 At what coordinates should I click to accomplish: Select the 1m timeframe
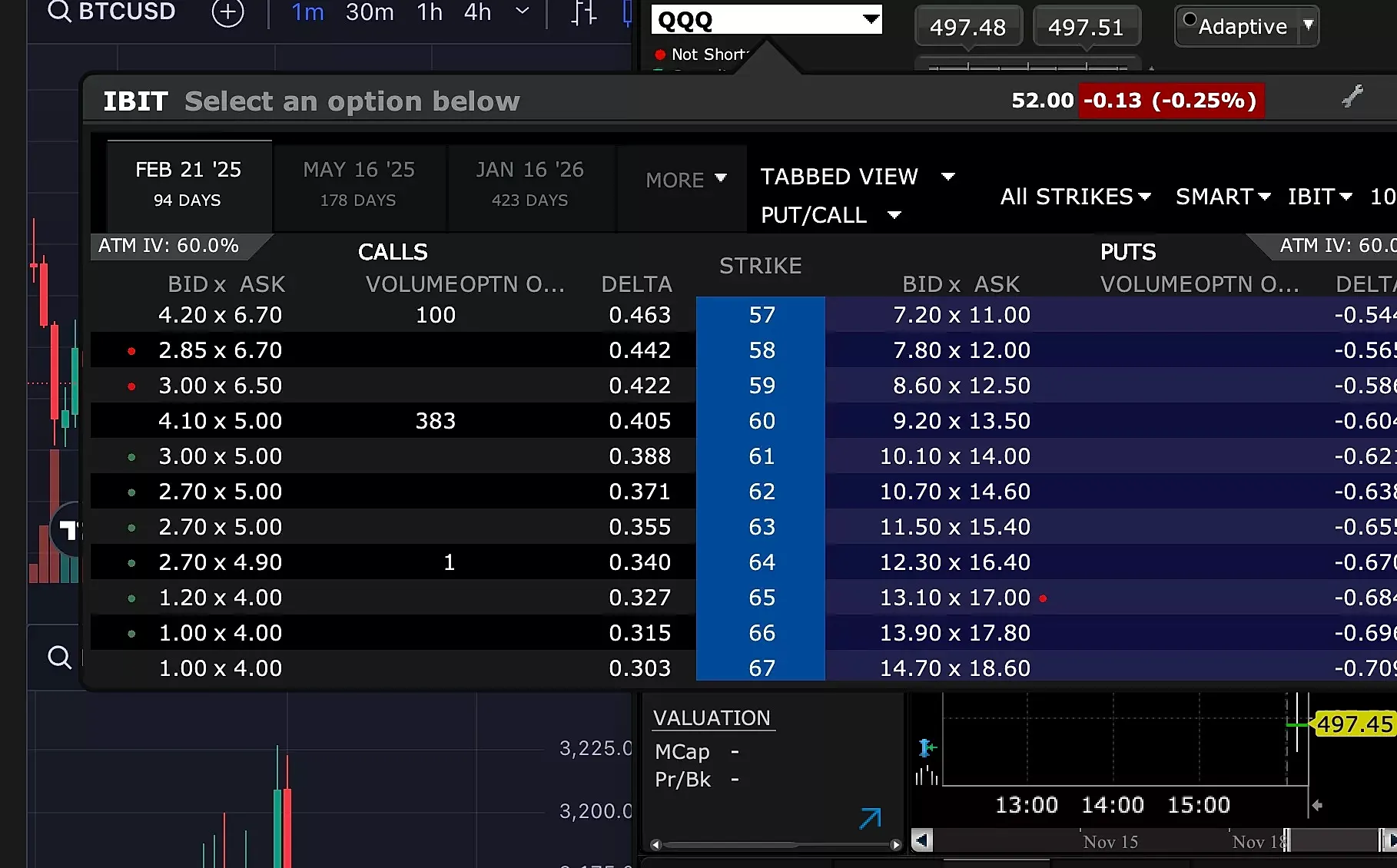click(307, 12)
